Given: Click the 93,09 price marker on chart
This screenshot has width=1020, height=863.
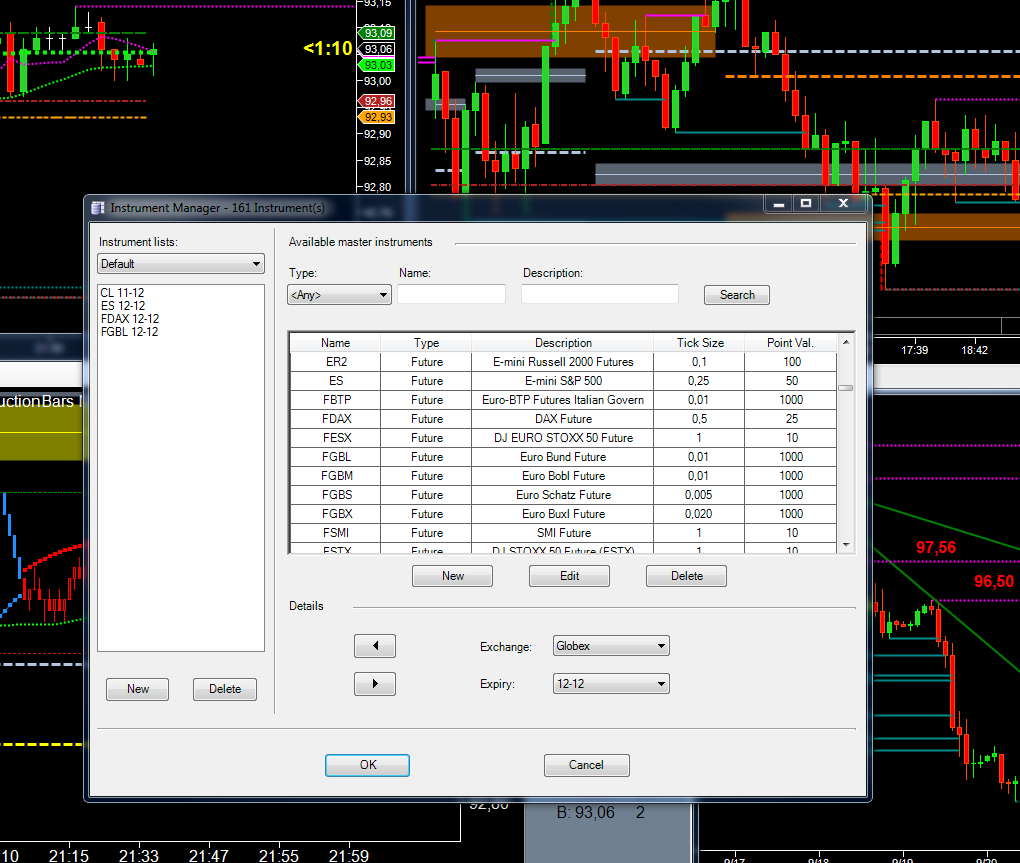Looking at the screenshot, I should click(377, 33).
